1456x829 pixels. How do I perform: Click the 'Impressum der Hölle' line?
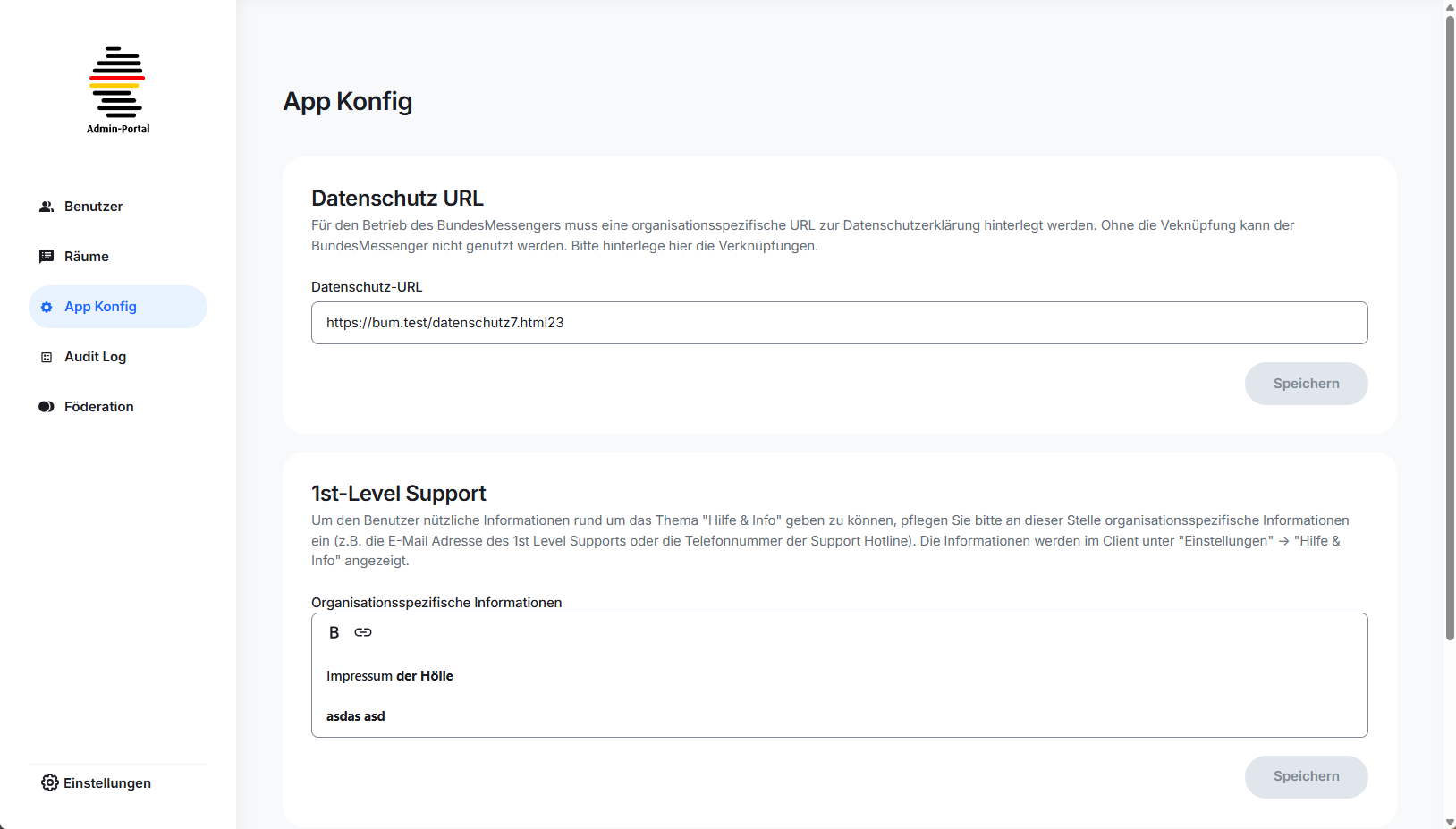(x=390, y=676)
